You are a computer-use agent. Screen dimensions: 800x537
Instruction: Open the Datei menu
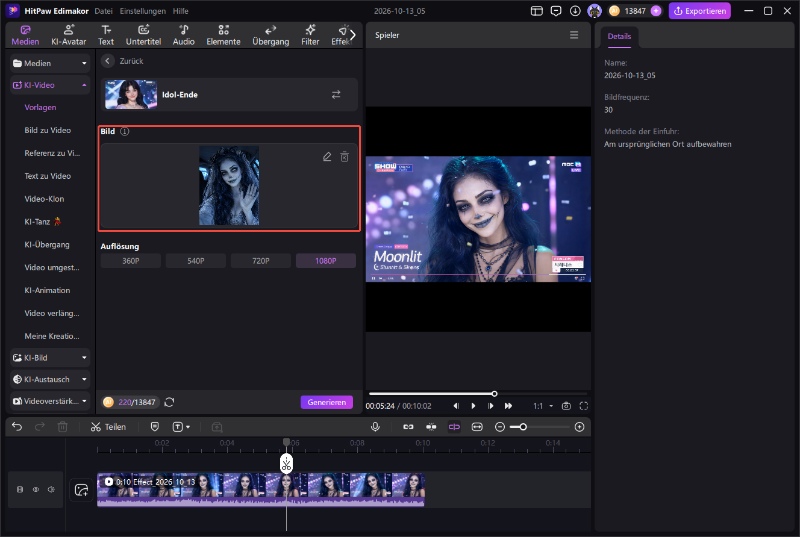pos(103,11)
